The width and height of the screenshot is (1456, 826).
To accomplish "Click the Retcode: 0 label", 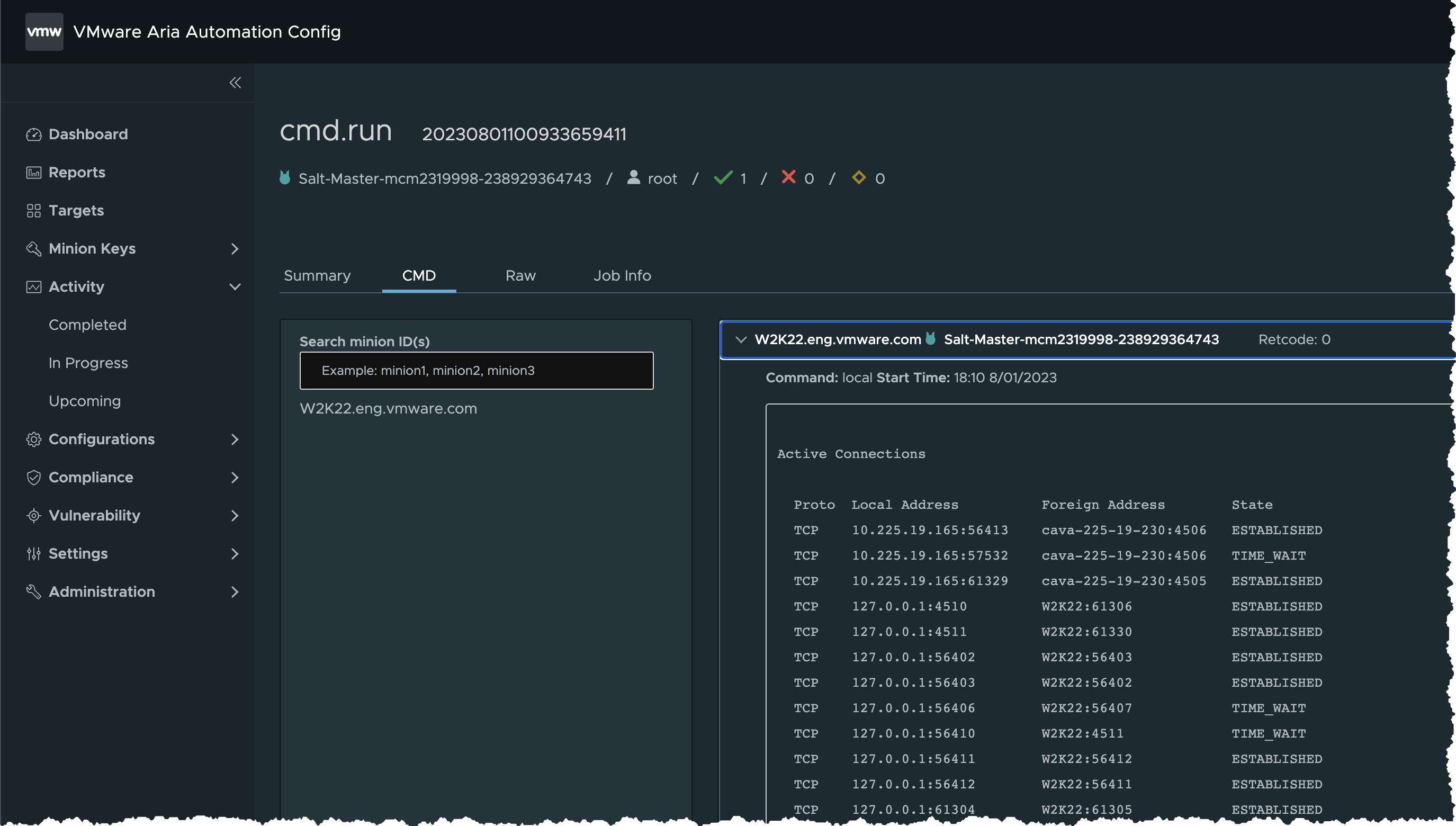I will [1295, 339].
